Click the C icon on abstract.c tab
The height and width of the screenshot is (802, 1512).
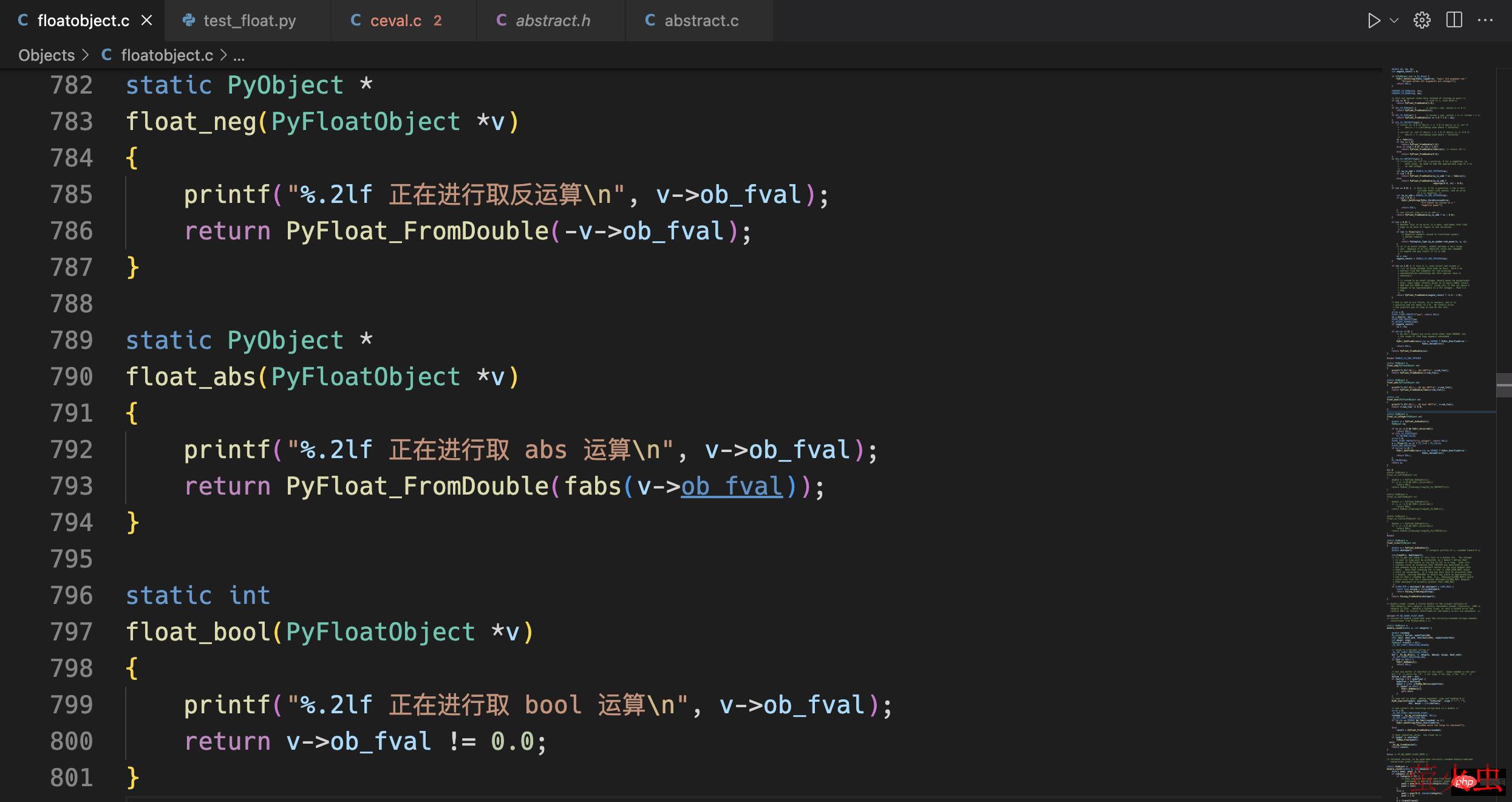pyautogui.click(x=649, y=20)
